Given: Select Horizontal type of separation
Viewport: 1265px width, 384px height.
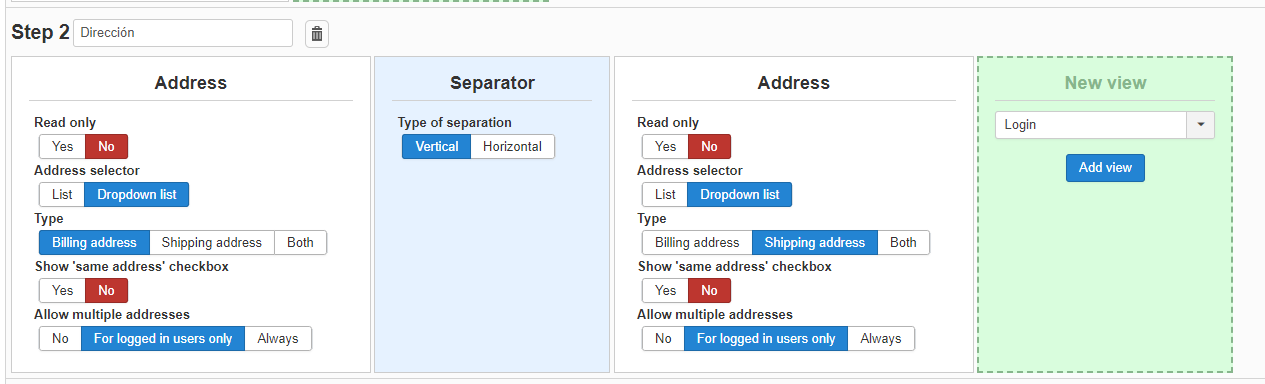Looking at the screenshot, I should (x=512, y=147).
